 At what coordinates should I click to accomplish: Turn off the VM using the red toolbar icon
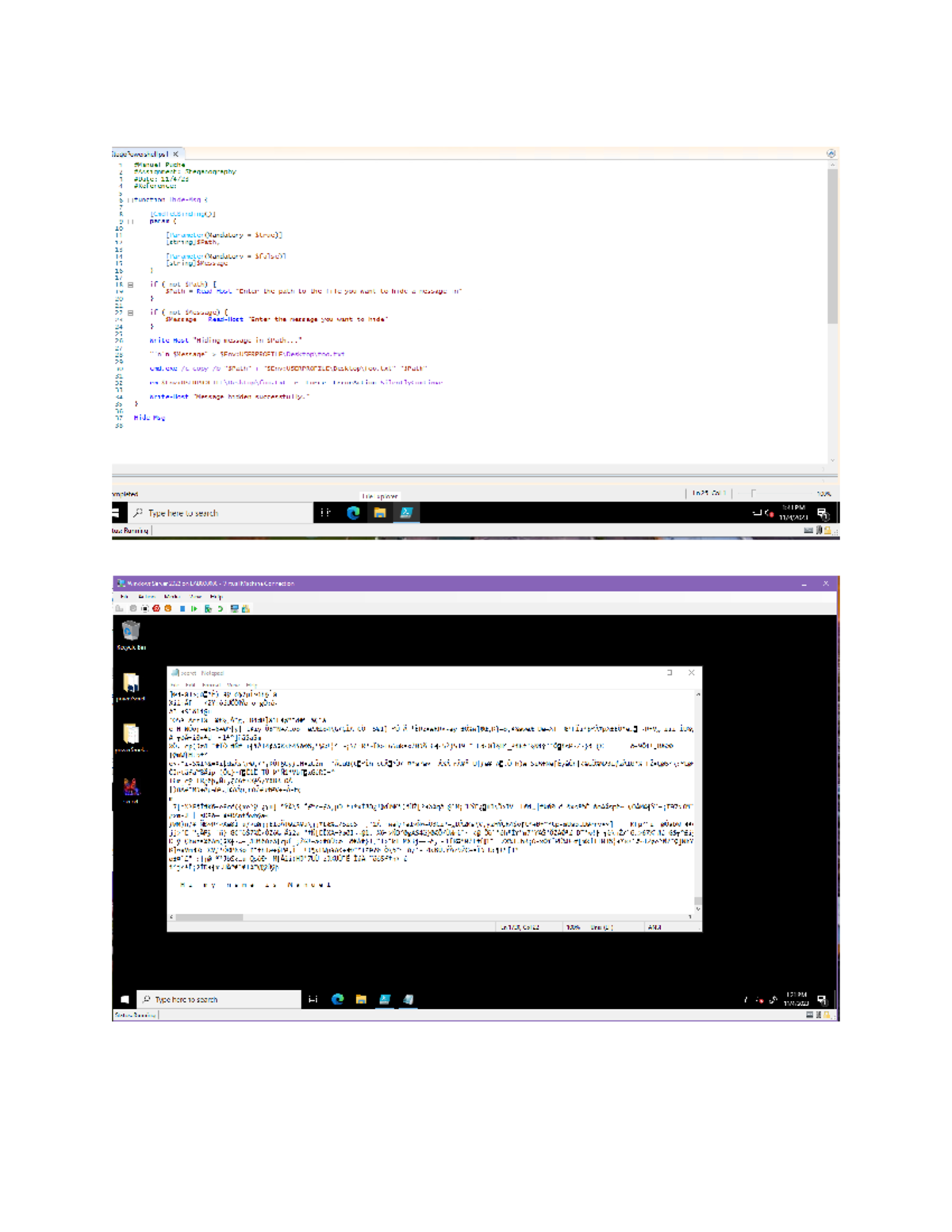[155, 608]
